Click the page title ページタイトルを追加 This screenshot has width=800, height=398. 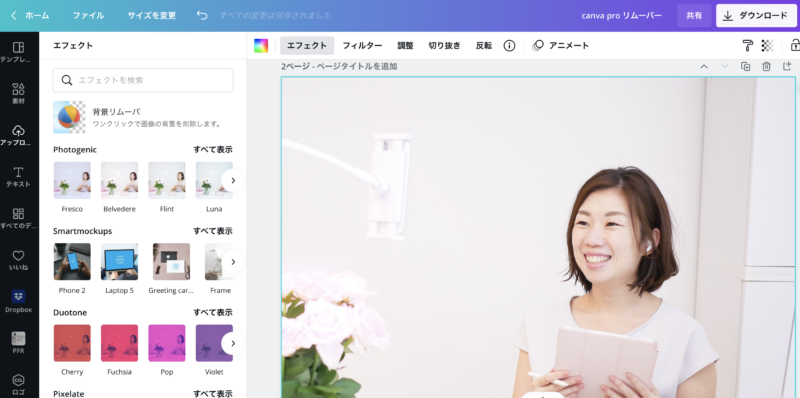click(x=357, y=66)
